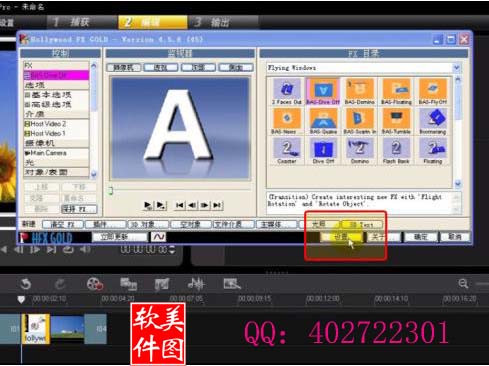Pick the Flash Back effect icon

(396, 151)
